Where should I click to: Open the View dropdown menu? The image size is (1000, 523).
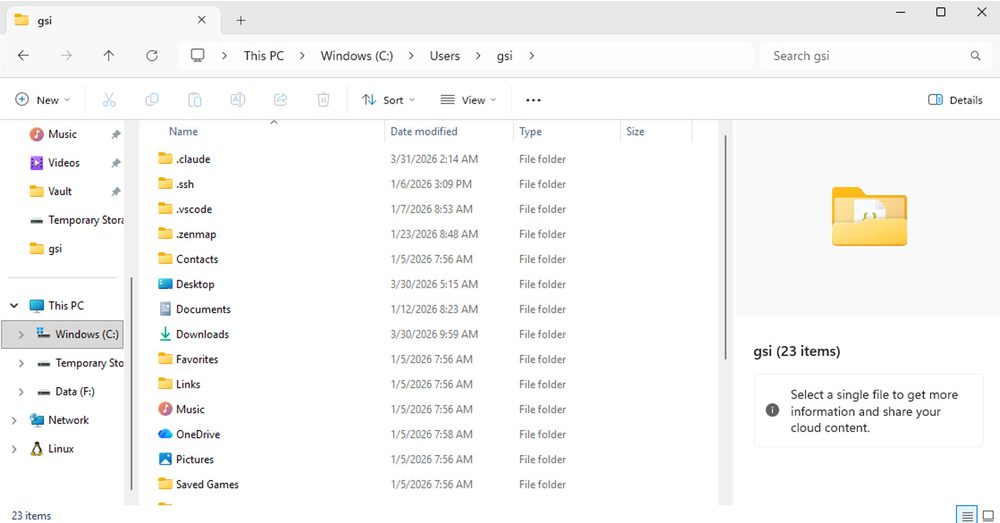(x=467, y=100)
